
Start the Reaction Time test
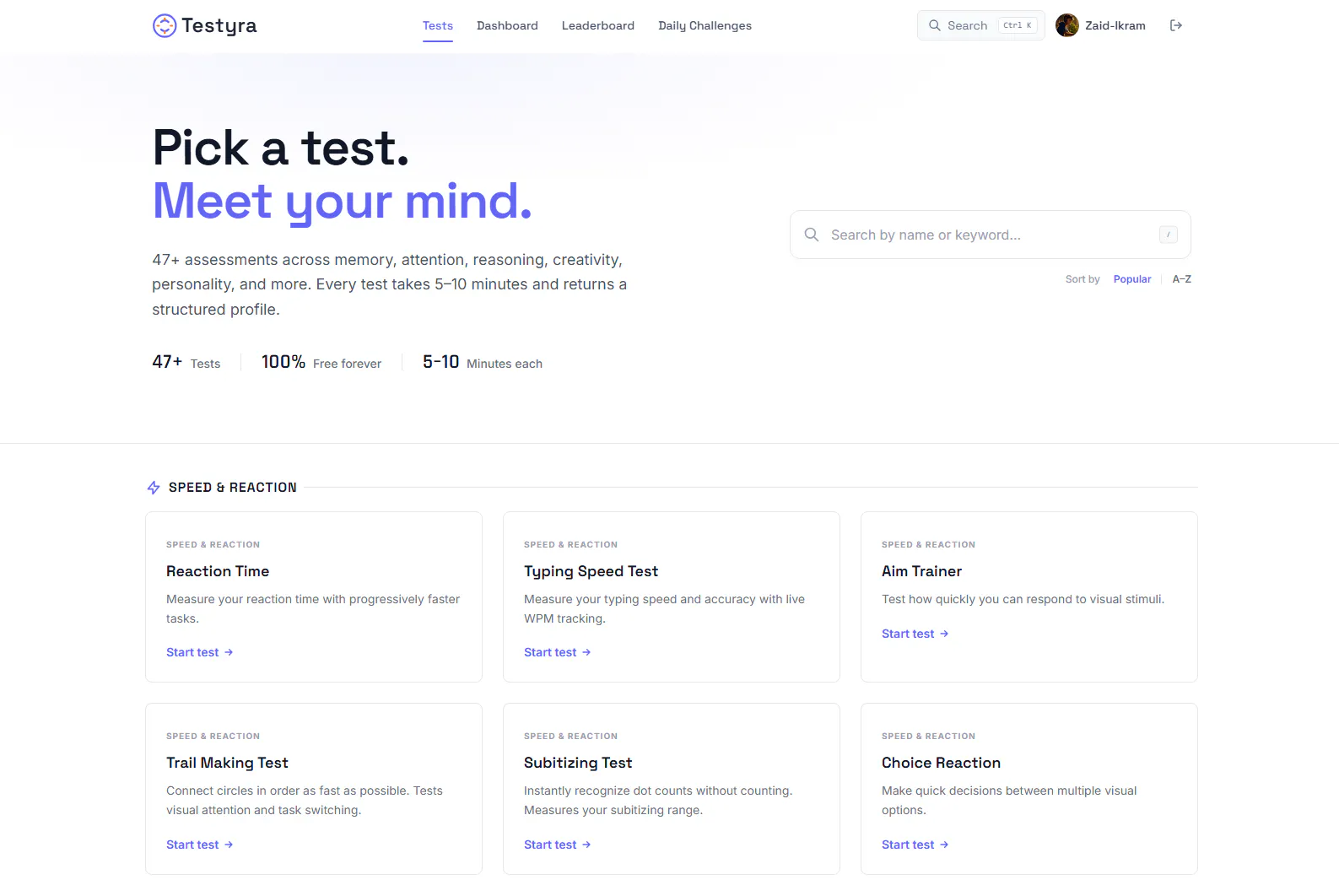(x=200, y=652)
